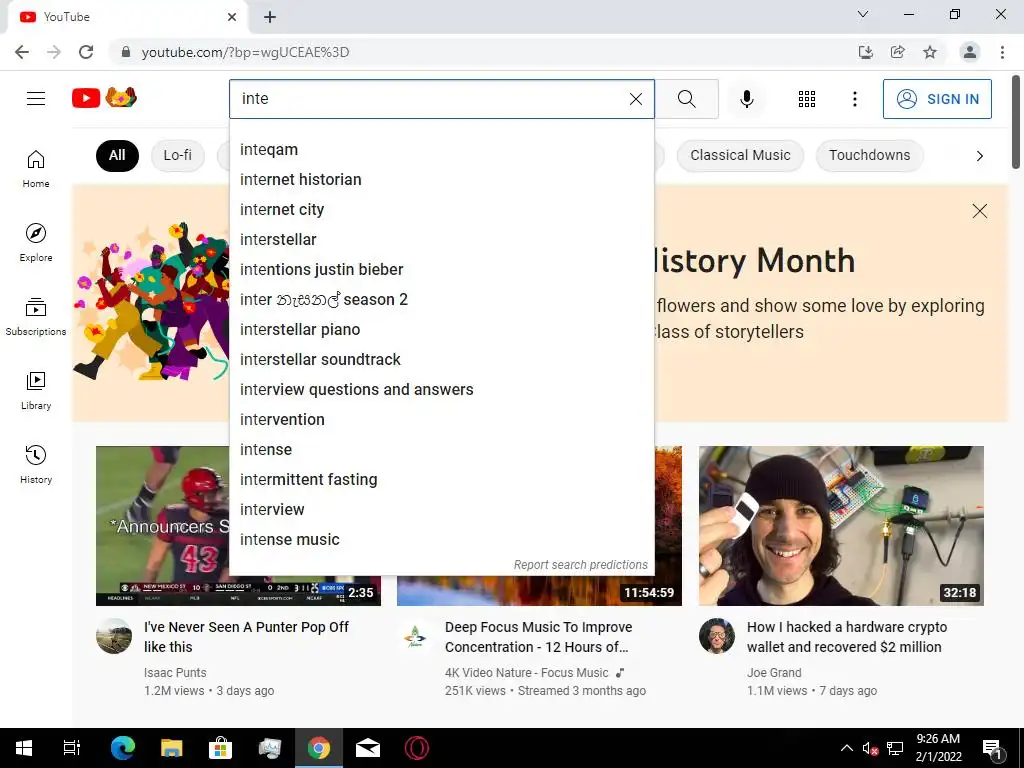
Task: Click Isaac Punts channel avatar
Action: pyautogui.click(x=114, y=636)
